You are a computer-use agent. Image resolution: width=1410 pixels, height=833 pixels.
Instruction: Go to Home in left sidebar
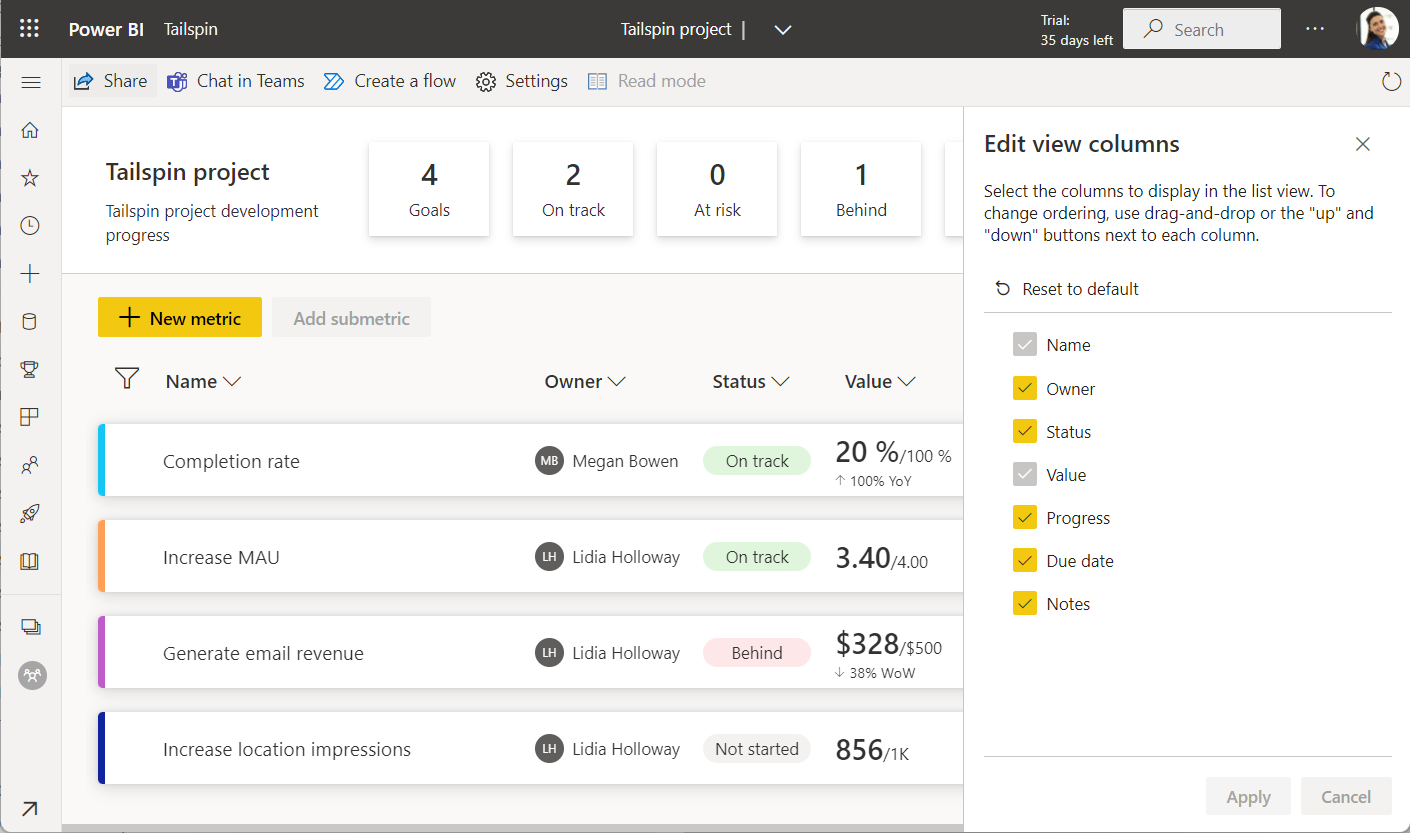(x=30, y=130)
